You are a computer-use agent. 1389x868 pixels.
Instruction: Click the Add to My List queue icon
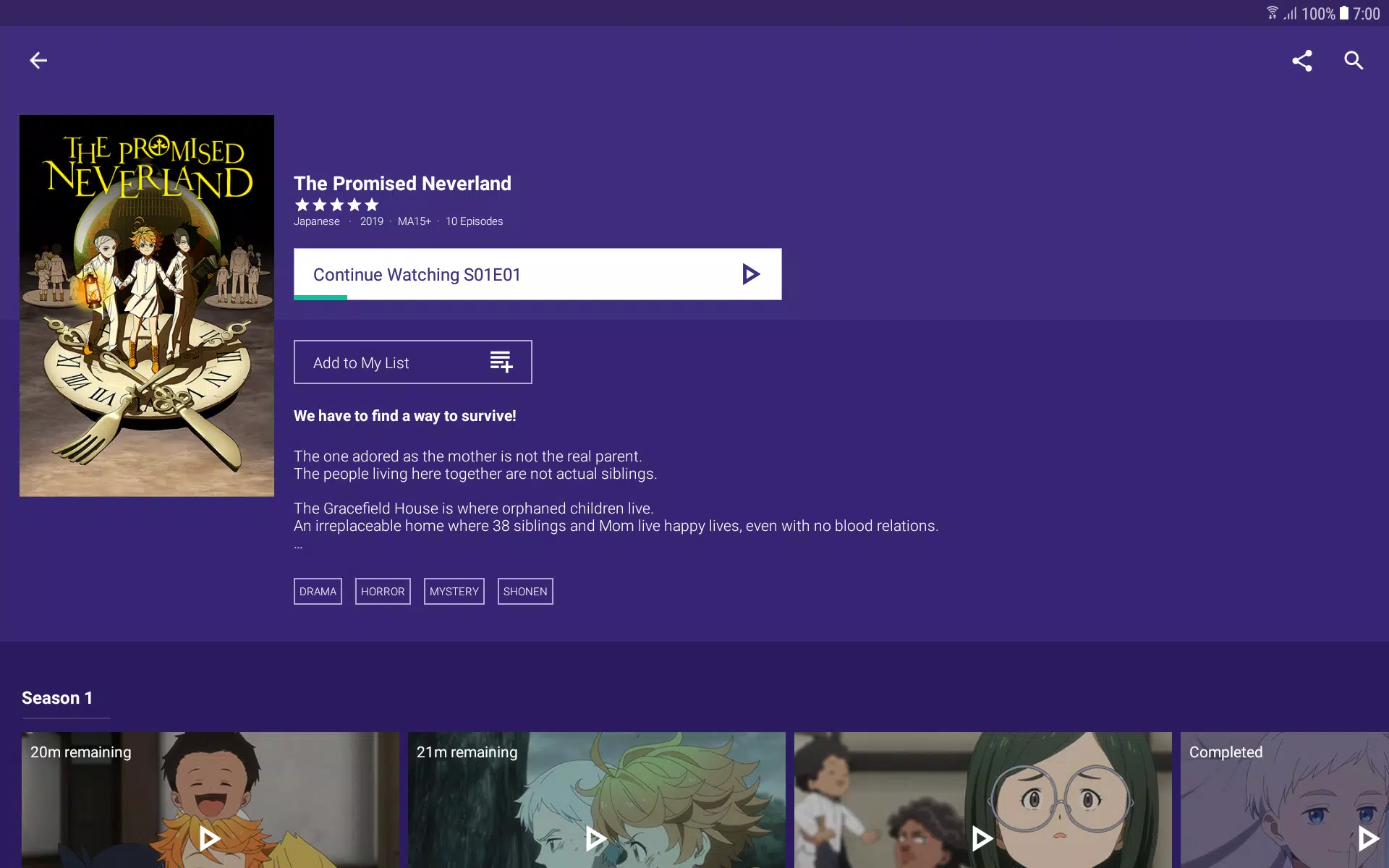point(500,362)
